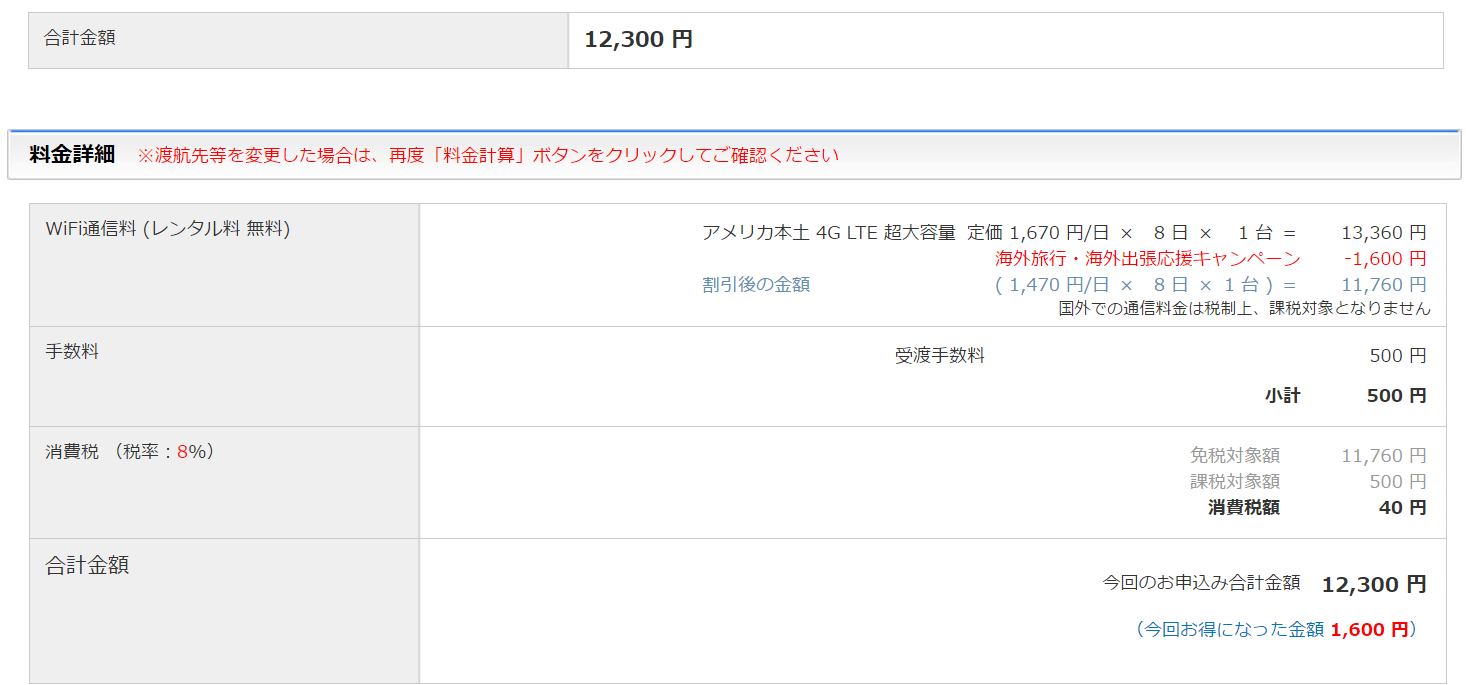Image resolution: width=1466 pixels, height=685 pixels.
Task: Select the 消費税 (税率:8%) row label
Action: [130, 452]
